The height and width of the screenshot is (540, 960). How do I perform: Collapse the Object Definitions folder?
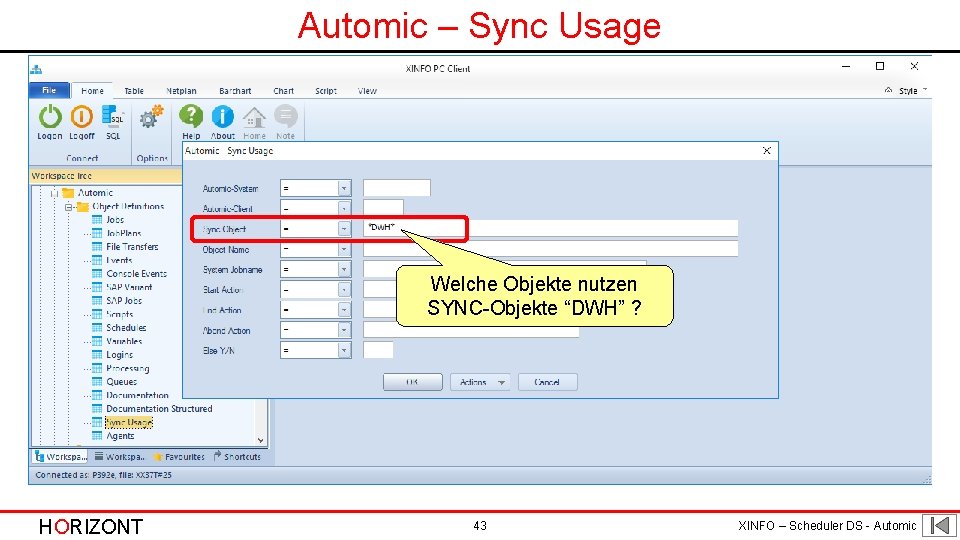click(69, 207)
